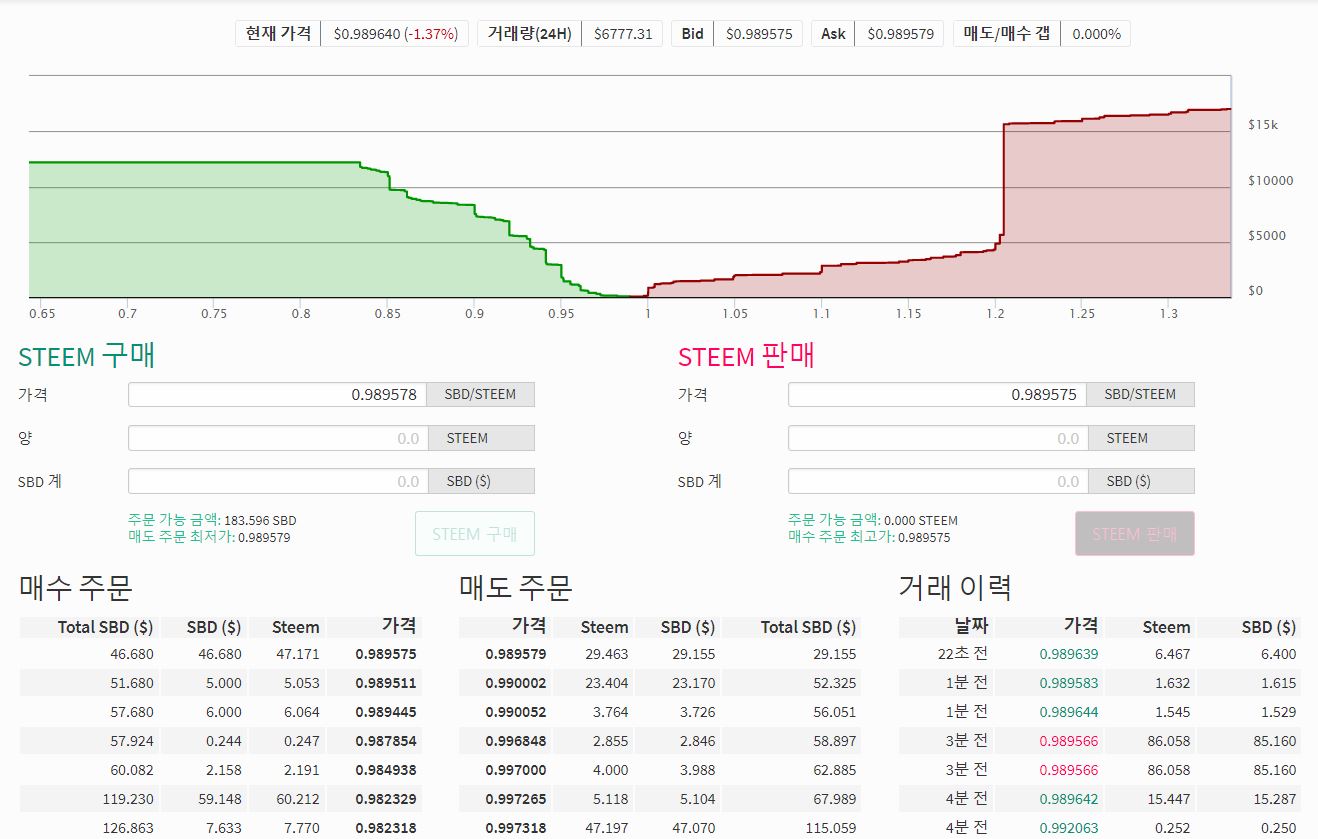Select sell order row priced 0.997318
The height and width of the screenshot is (839, 1318).
click(660, 827)
